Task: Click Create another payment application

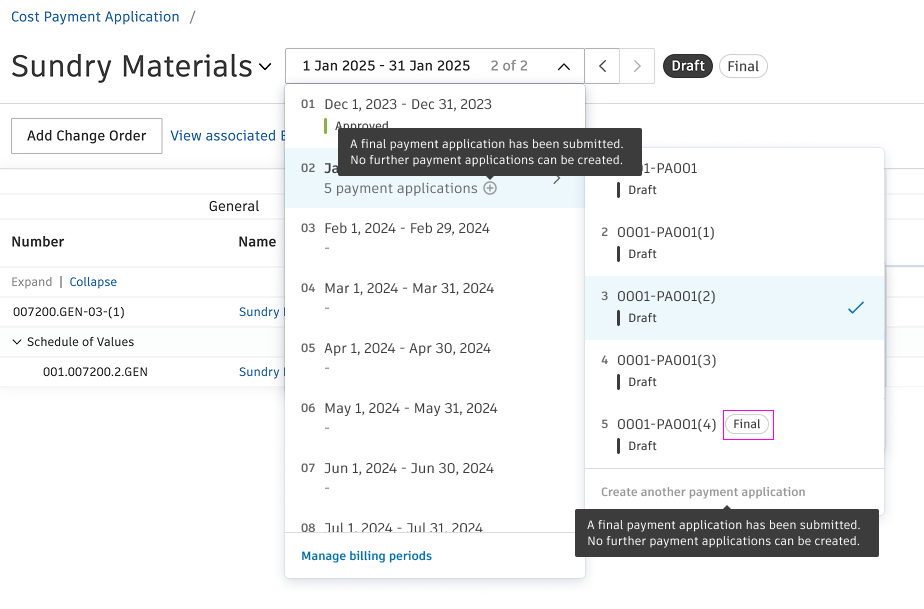Action: (x=703, y=492)
